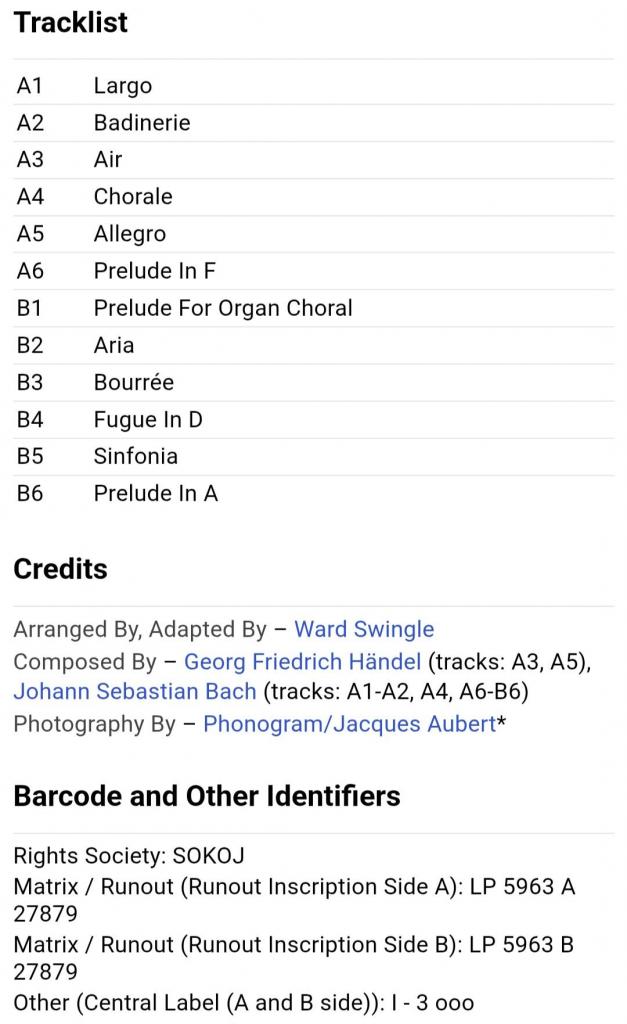Image resolution: width=627 pixels, height=1024 pixels.
Task: Click the Credits section heading
Action: [60, 569]
